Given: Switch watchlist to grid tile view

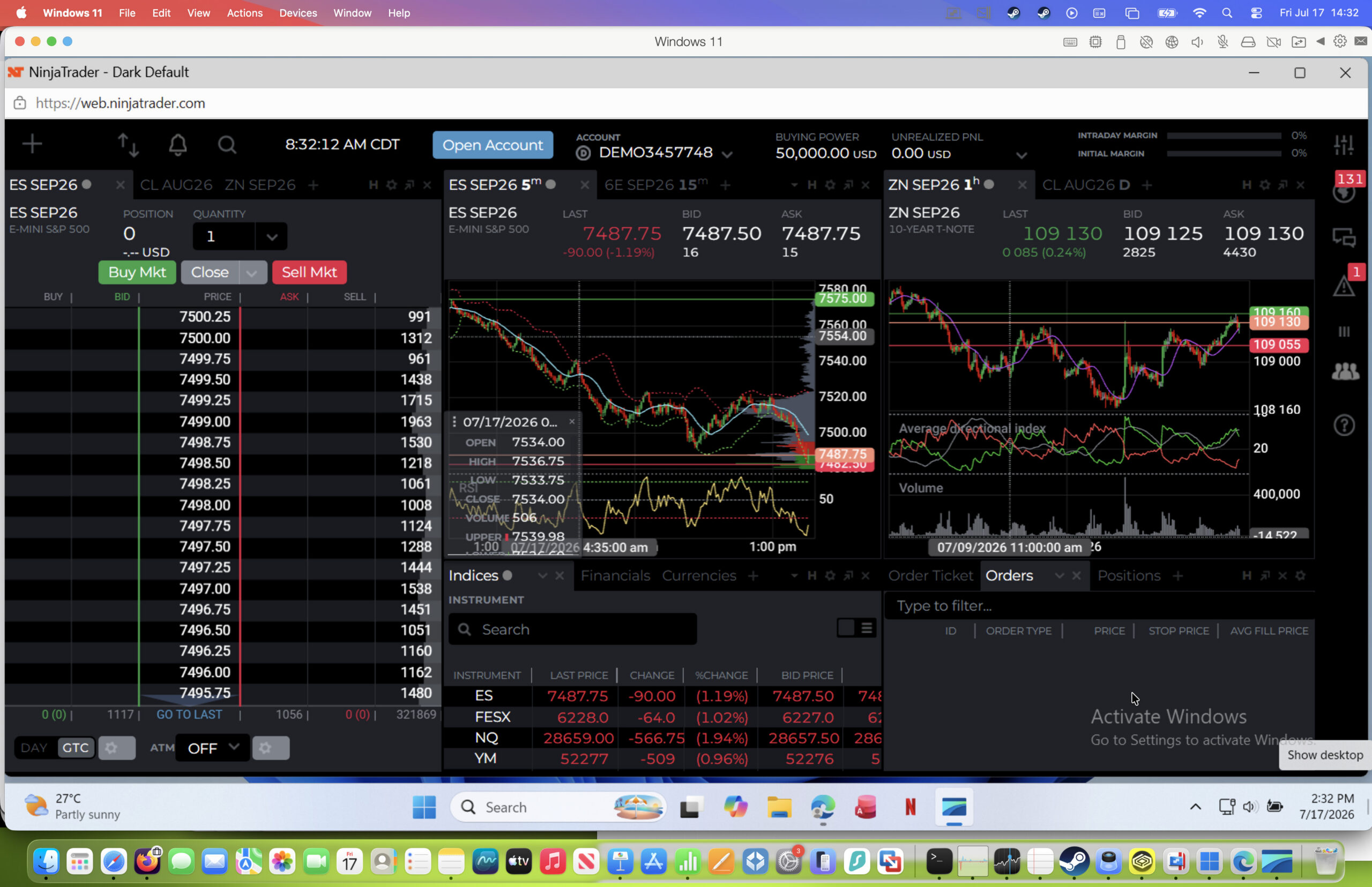Looking at the screenshot, I should [846, 628].
